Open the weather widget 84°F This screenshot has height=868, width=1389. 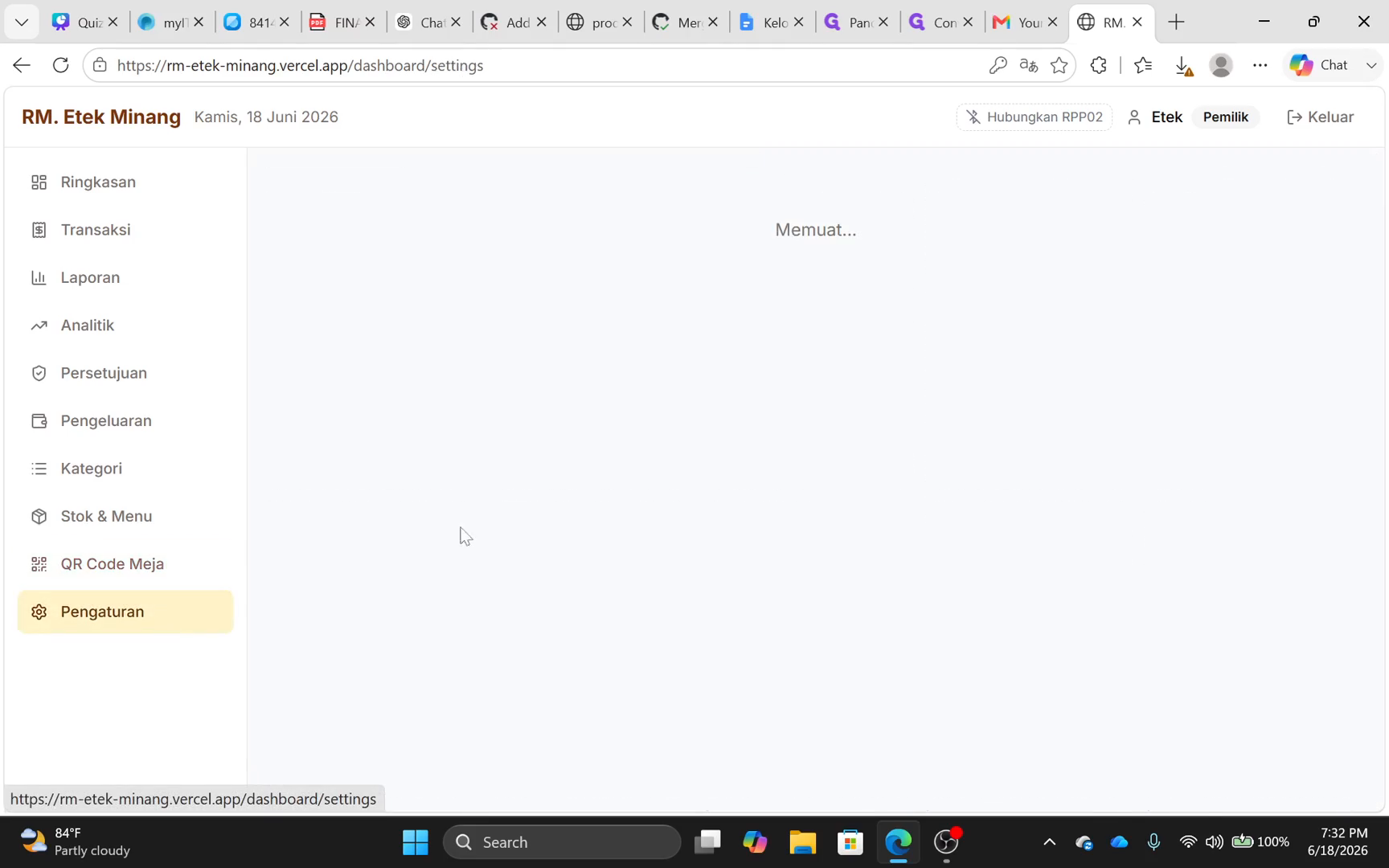tap(76, 841)
